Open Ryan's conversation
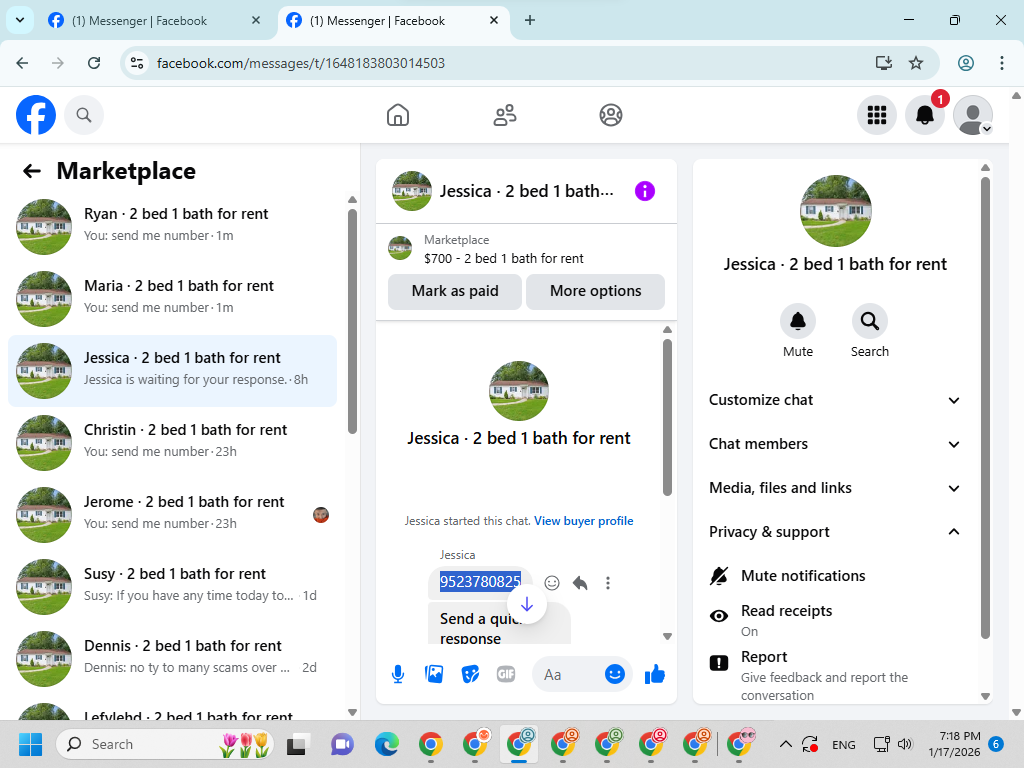 point(172,227)
